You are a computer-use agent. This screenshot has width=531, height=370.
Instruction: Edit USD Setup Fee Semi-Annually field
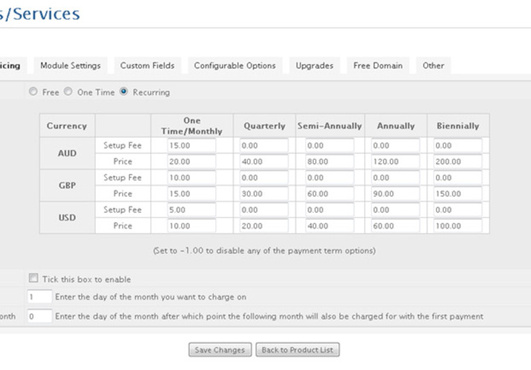(330, 210)
